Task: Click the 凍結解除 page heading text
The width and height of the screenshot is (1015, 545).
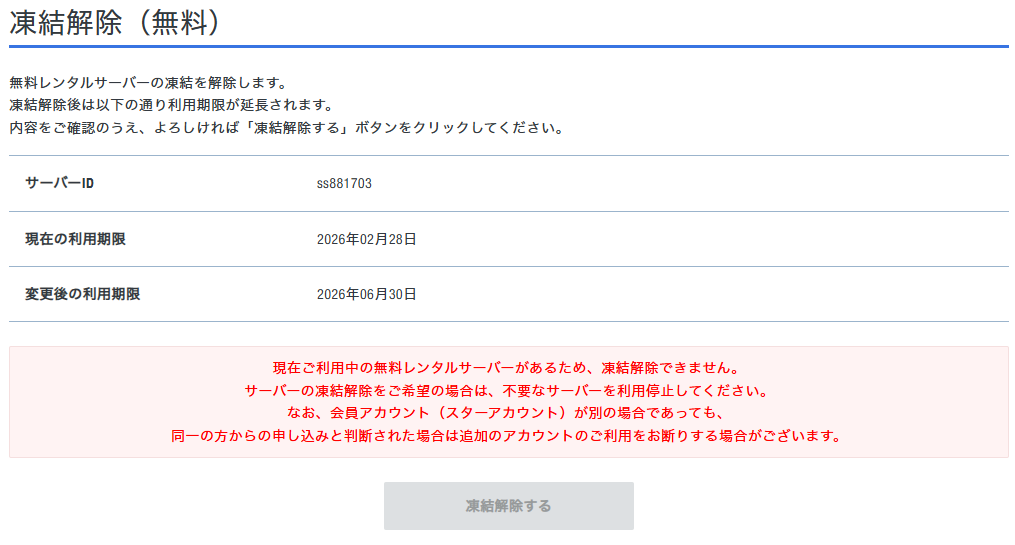Action: [67, 22]
